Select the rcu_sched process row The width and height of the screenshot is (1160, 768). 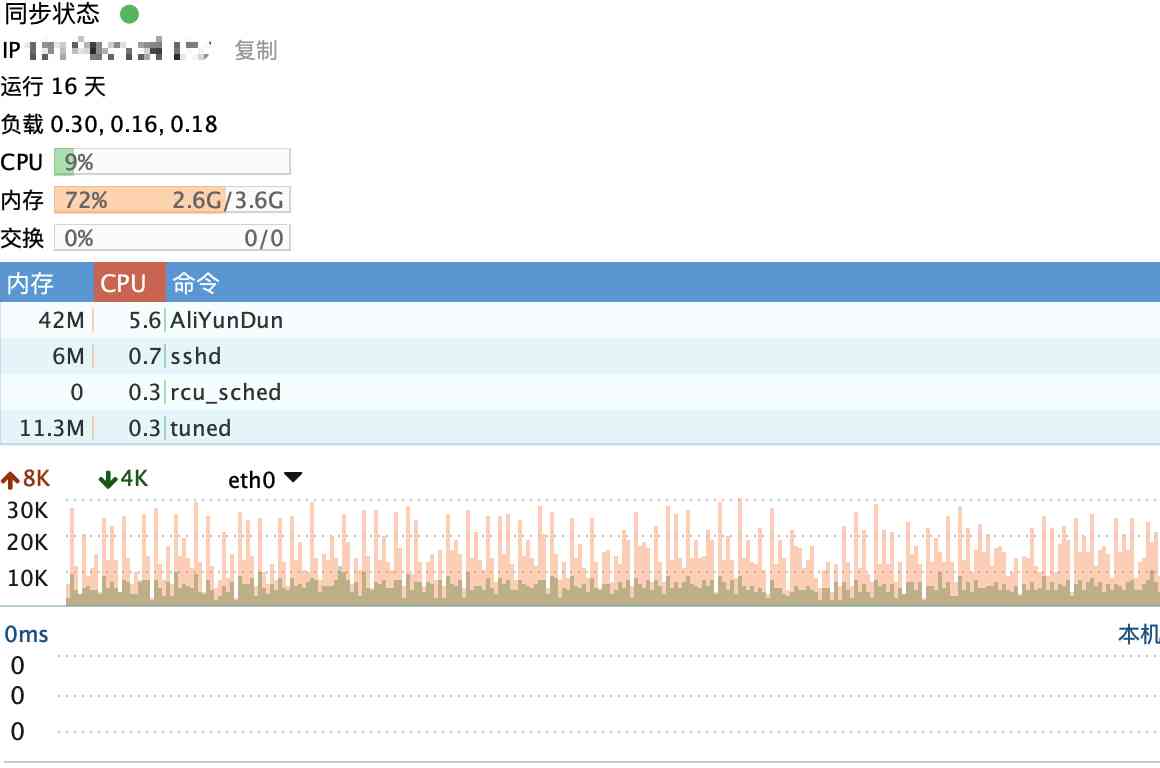(580, 392)
